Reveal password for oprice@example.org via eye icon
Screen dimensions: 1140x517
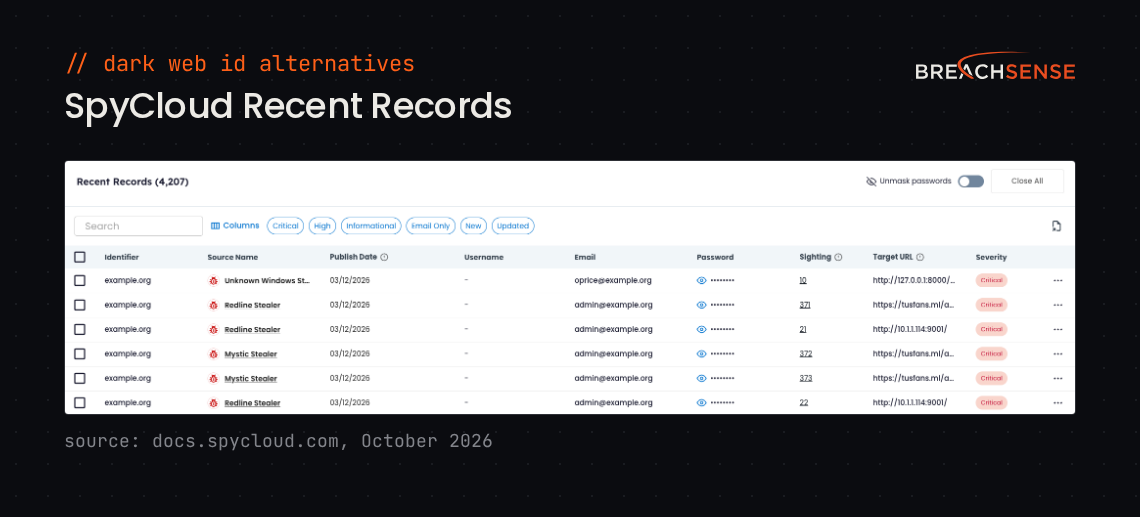tap(702, 281)
